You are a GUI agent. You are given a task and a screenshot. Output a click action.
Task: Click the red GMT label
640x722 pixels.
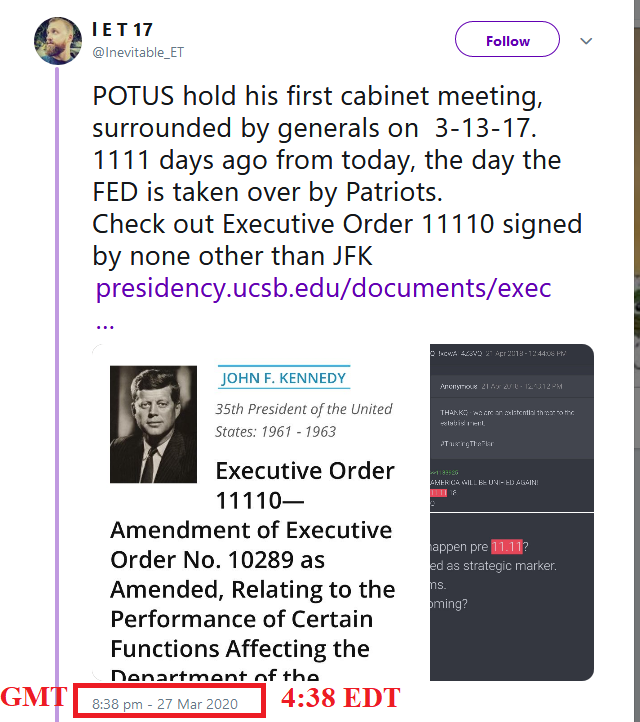coord(34,698)
